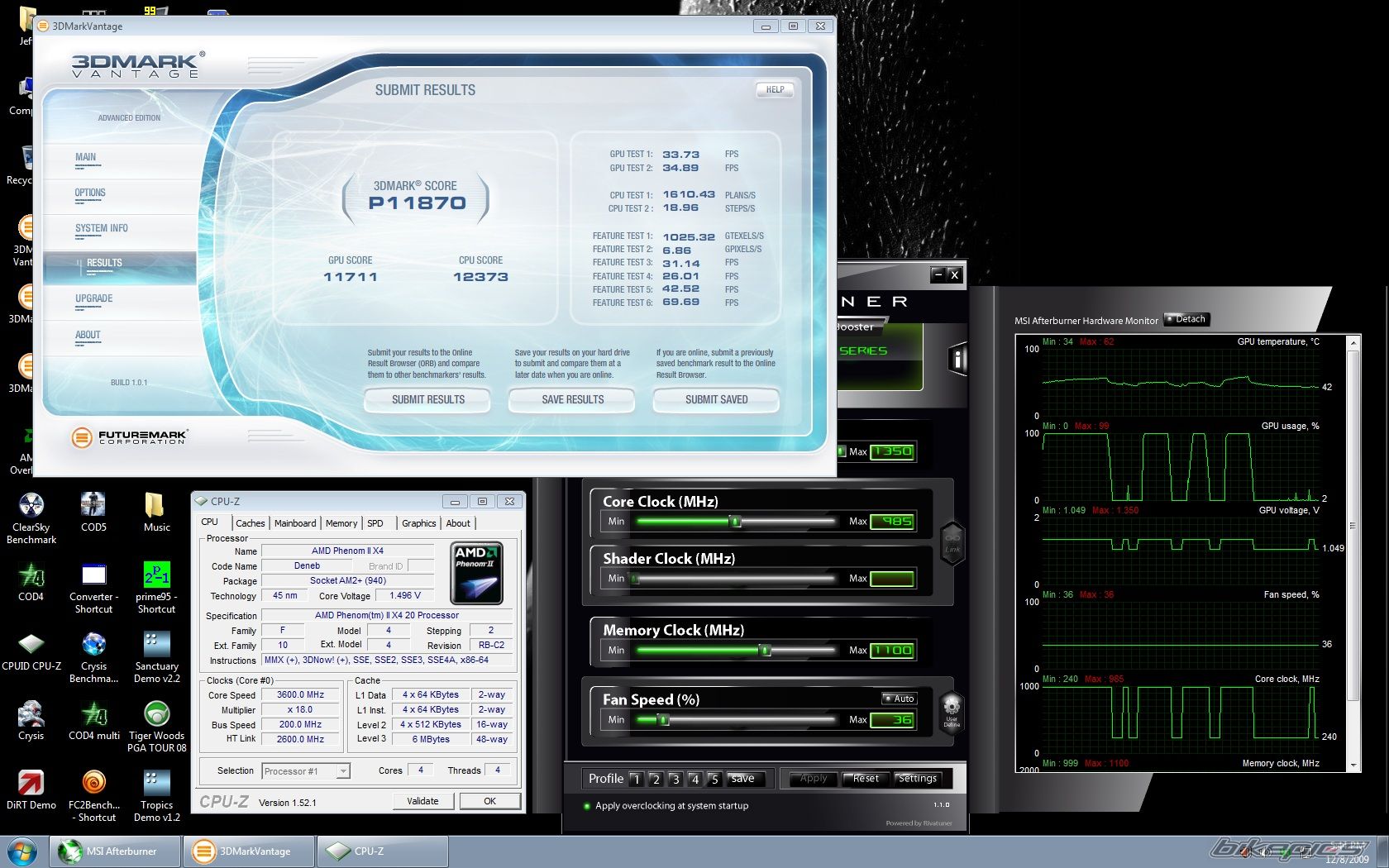The width and height of the screenshot is (1389, 868).
Task: Open FC2Bench Shortcut icon
Action: (x=93, y=796)
